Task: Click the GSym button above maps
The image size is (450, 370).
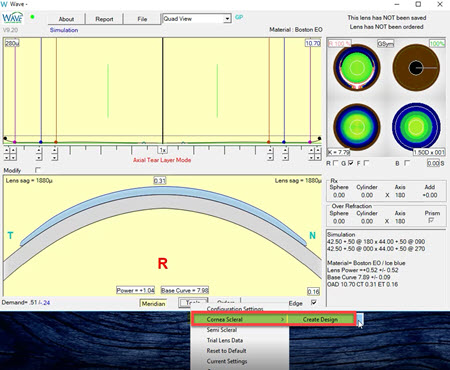Action: coord(386,43)
